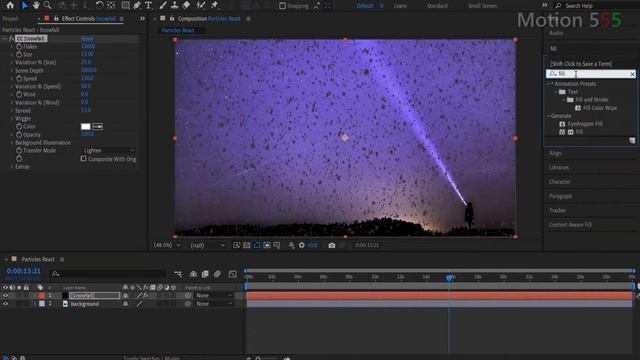Image resolution: width=640 pixels, height=360 pixels.
Task: Open parent dropdown for background layer
Action: click(214, 304)
